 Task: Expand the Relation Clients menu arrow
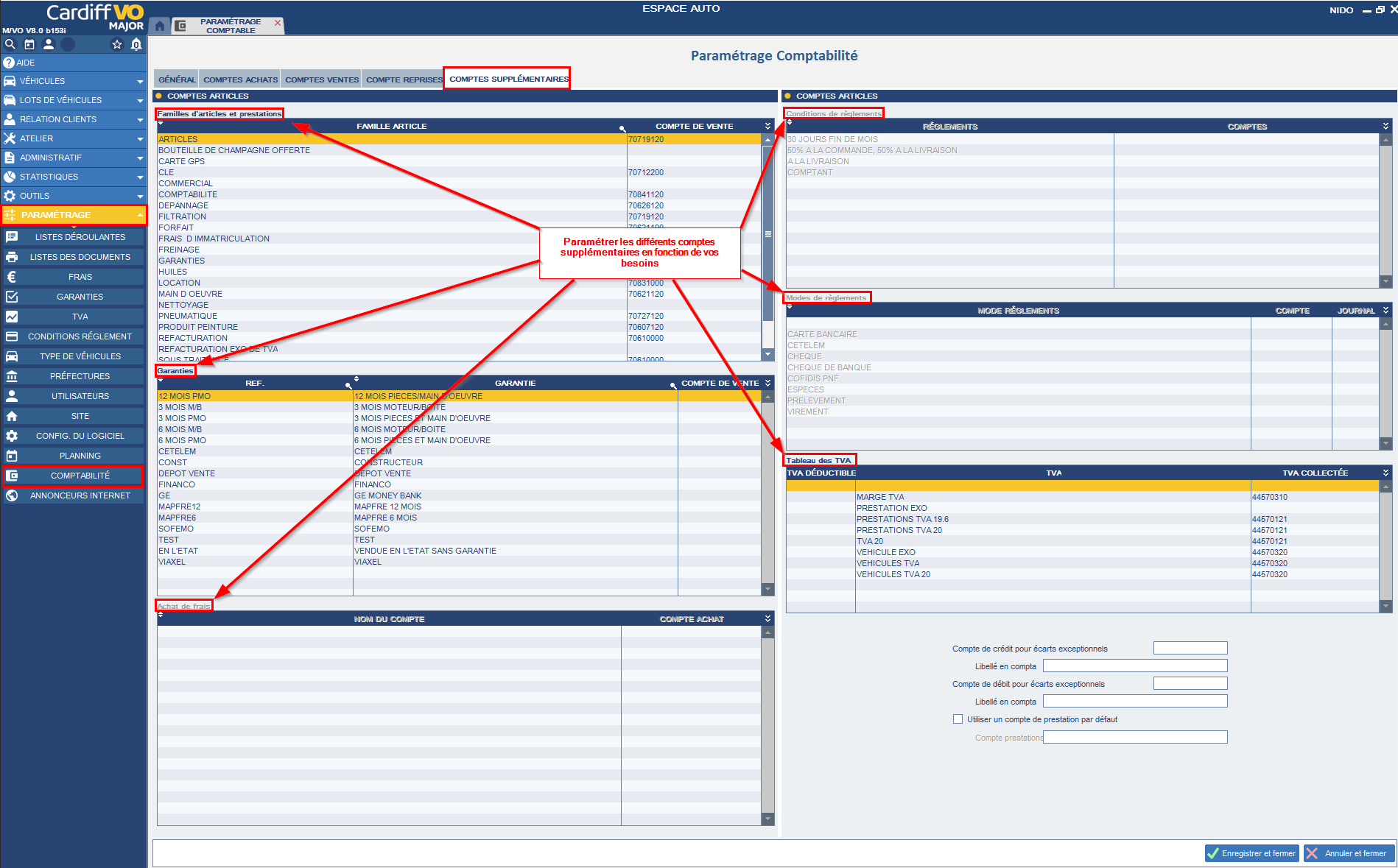pyautogui.click(x=140, y=119)
